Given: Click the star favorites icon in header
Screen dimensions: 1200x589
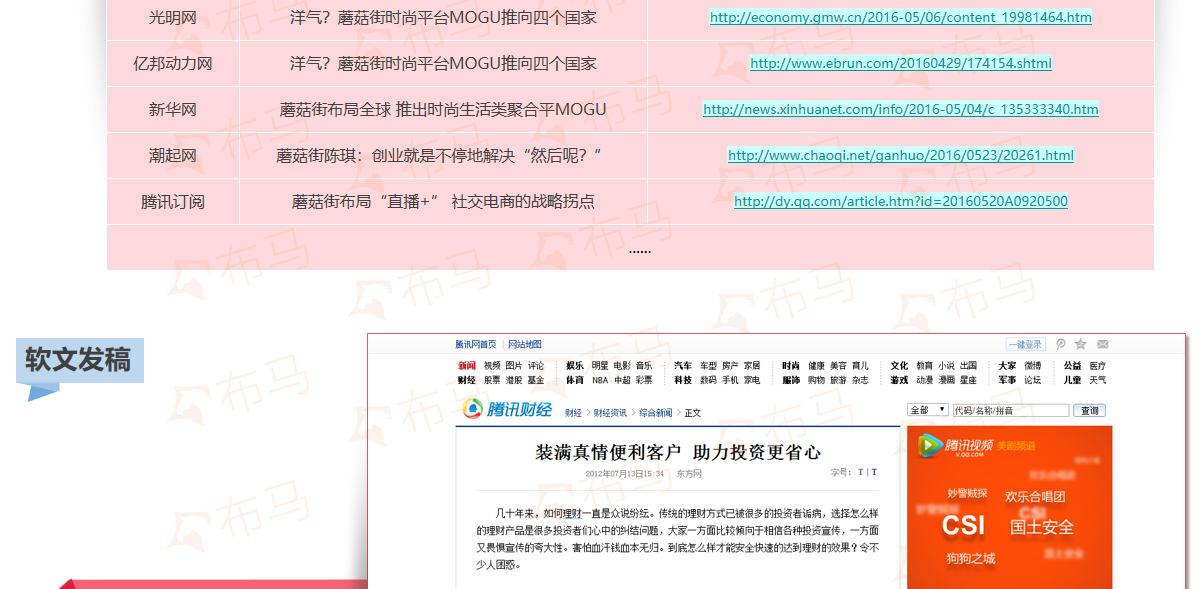Looking at the screenshot, I should click(x=1081, y=344).
